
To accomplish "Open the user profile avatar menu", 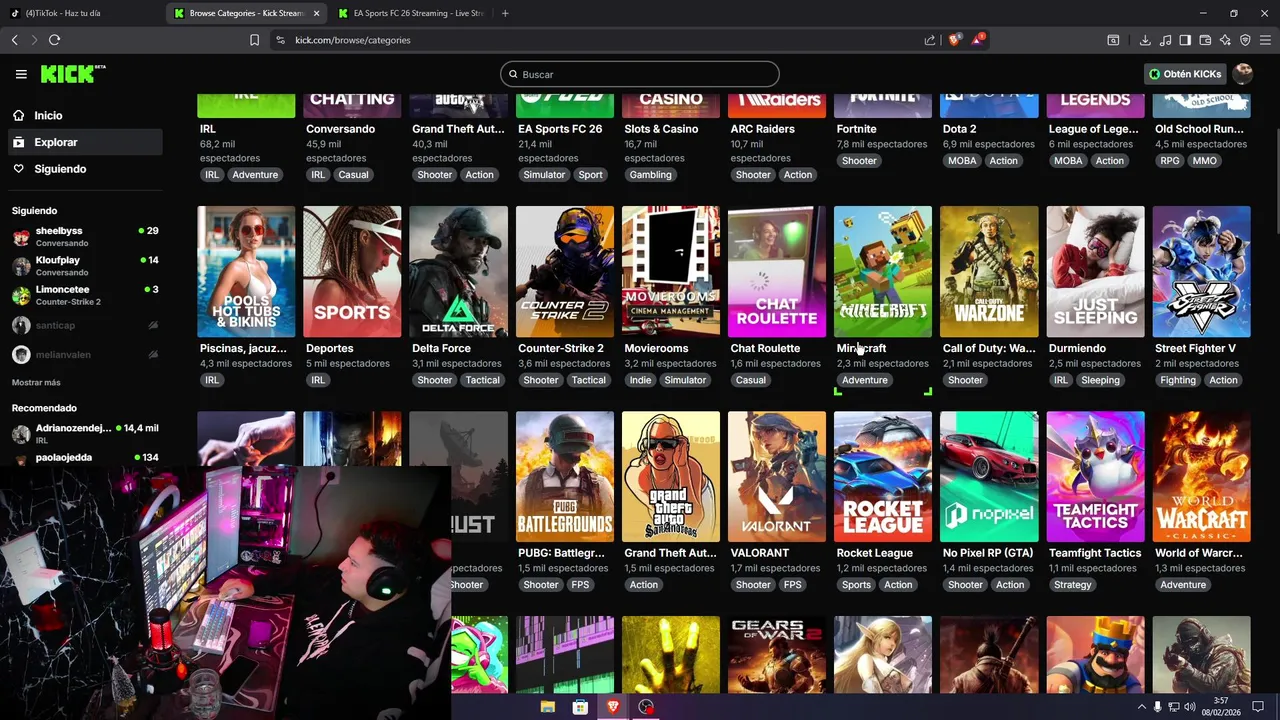I will point(1243,74).
